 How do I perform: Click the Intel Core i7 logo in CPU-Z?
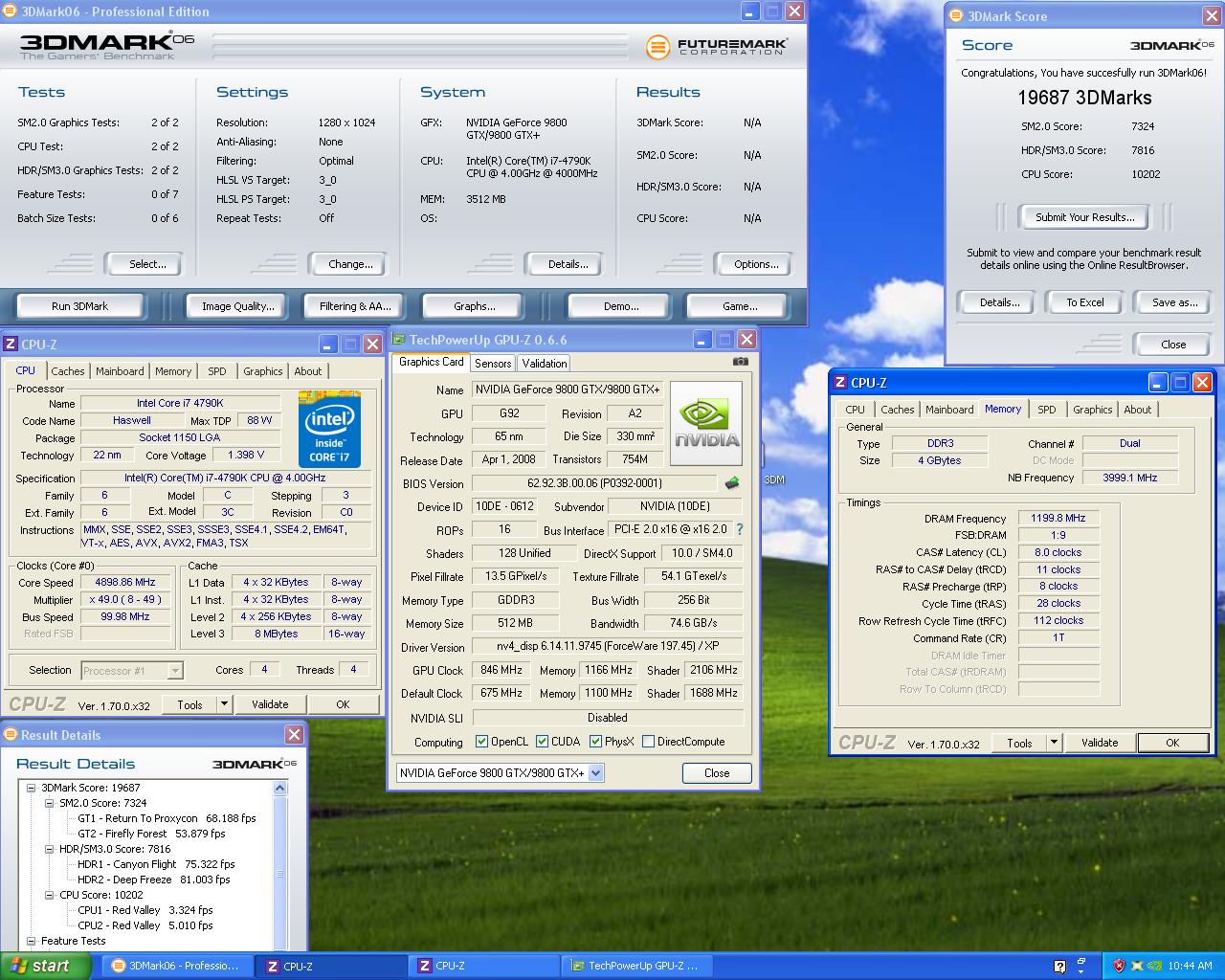coord(329,430)
